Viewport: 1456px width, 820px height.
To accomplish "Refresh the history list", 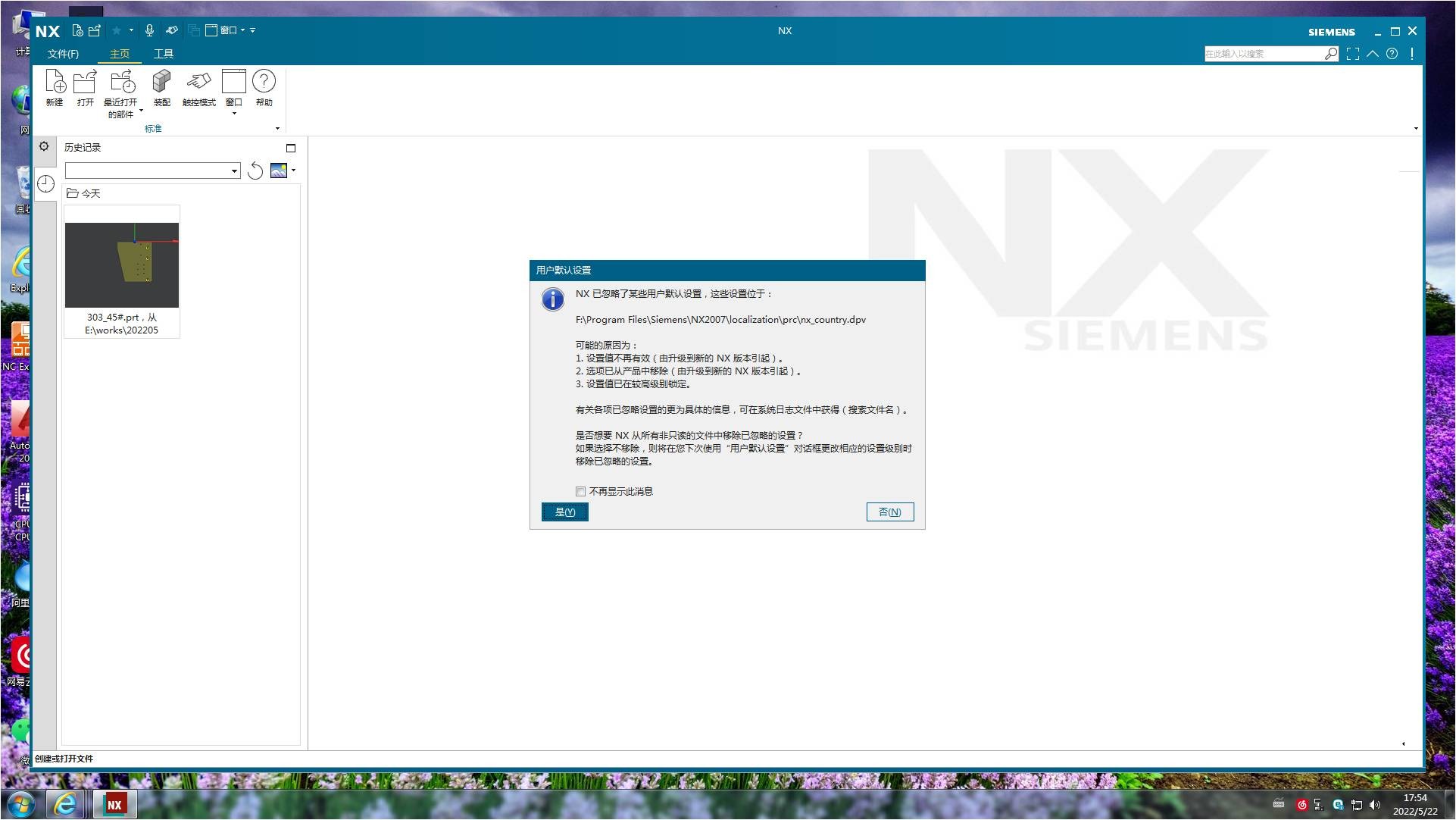I will 255,171.
